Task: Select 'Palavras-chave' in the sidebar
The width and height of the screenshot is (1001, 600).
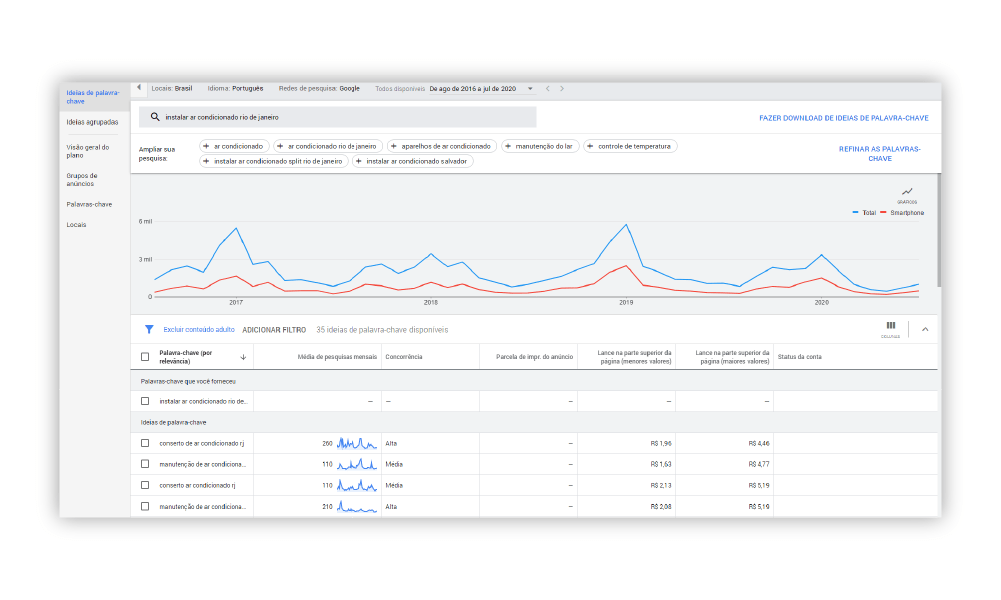Action: 89,204
